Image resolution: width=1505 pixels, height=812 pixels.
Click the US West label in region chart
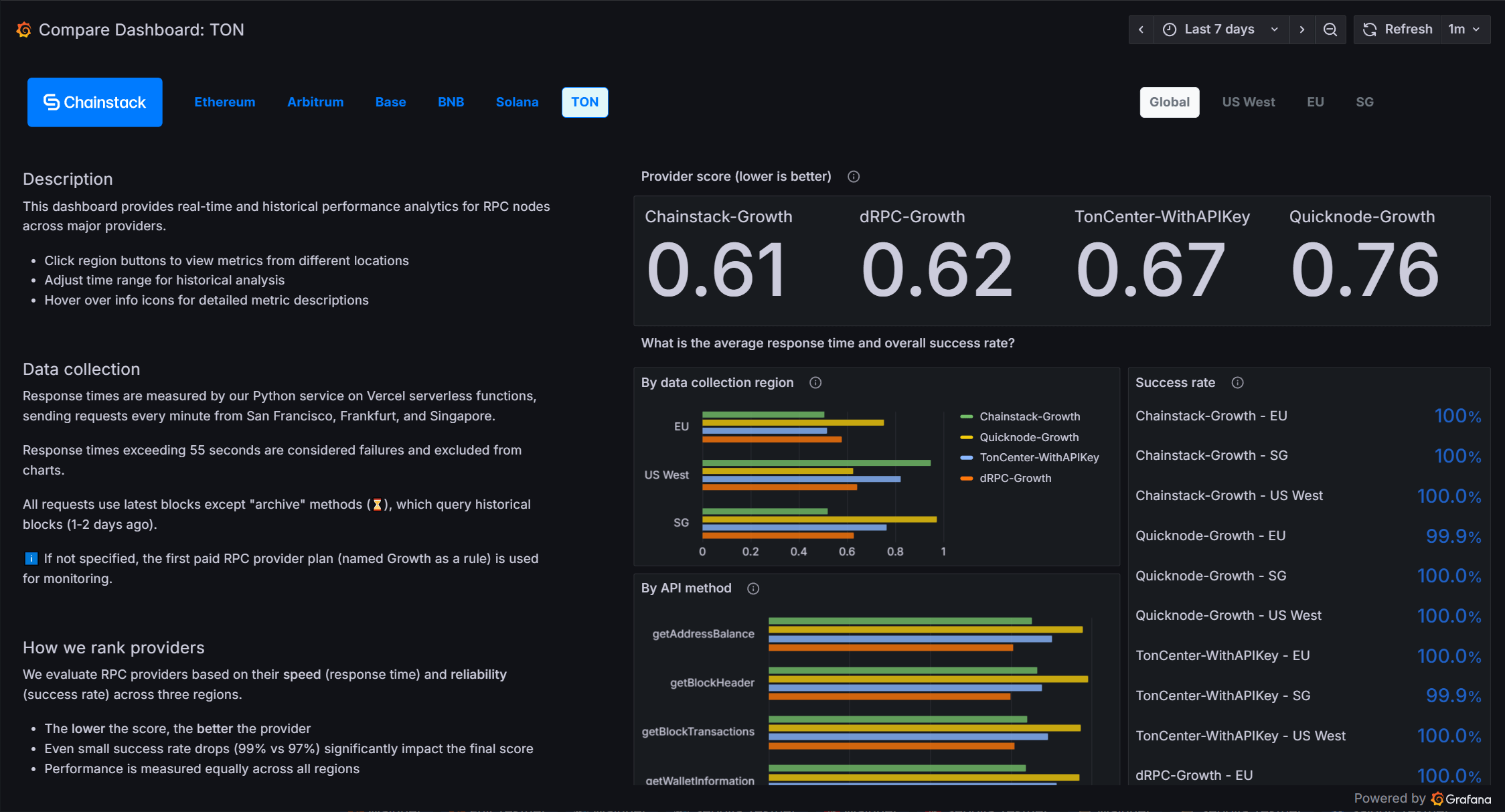point(666,475)
